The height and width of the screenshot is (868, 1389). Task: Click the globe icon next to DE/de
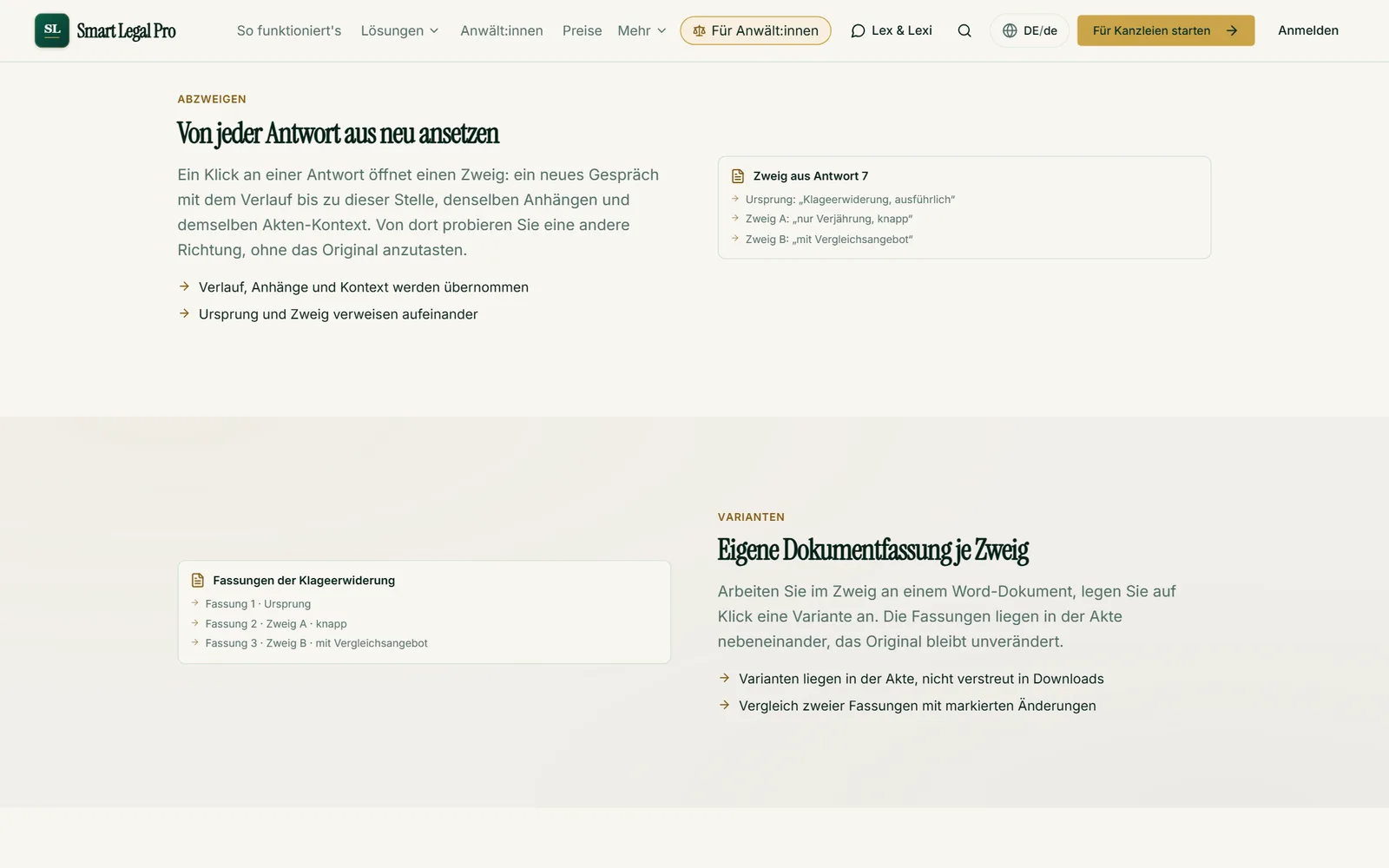(1010, 30)
